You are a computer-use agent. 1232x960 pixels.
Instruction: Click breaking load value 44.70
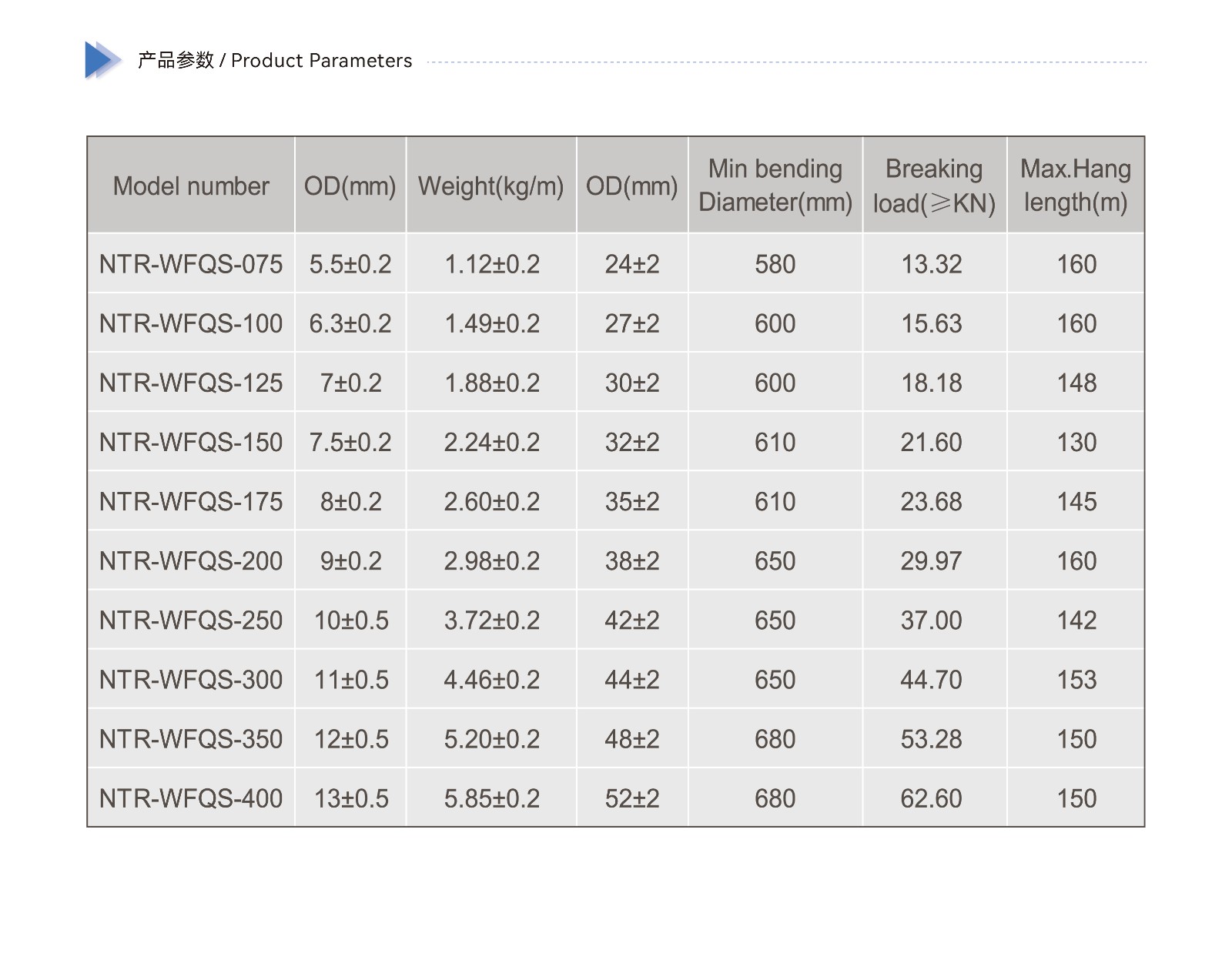tap(932, 679)
